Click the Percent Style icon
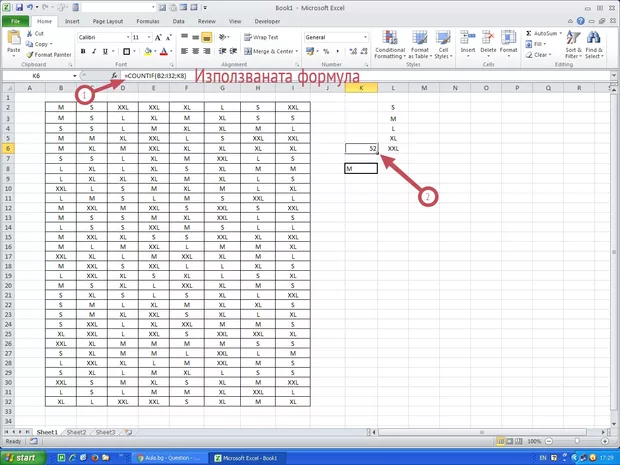 tap(326, 51)
